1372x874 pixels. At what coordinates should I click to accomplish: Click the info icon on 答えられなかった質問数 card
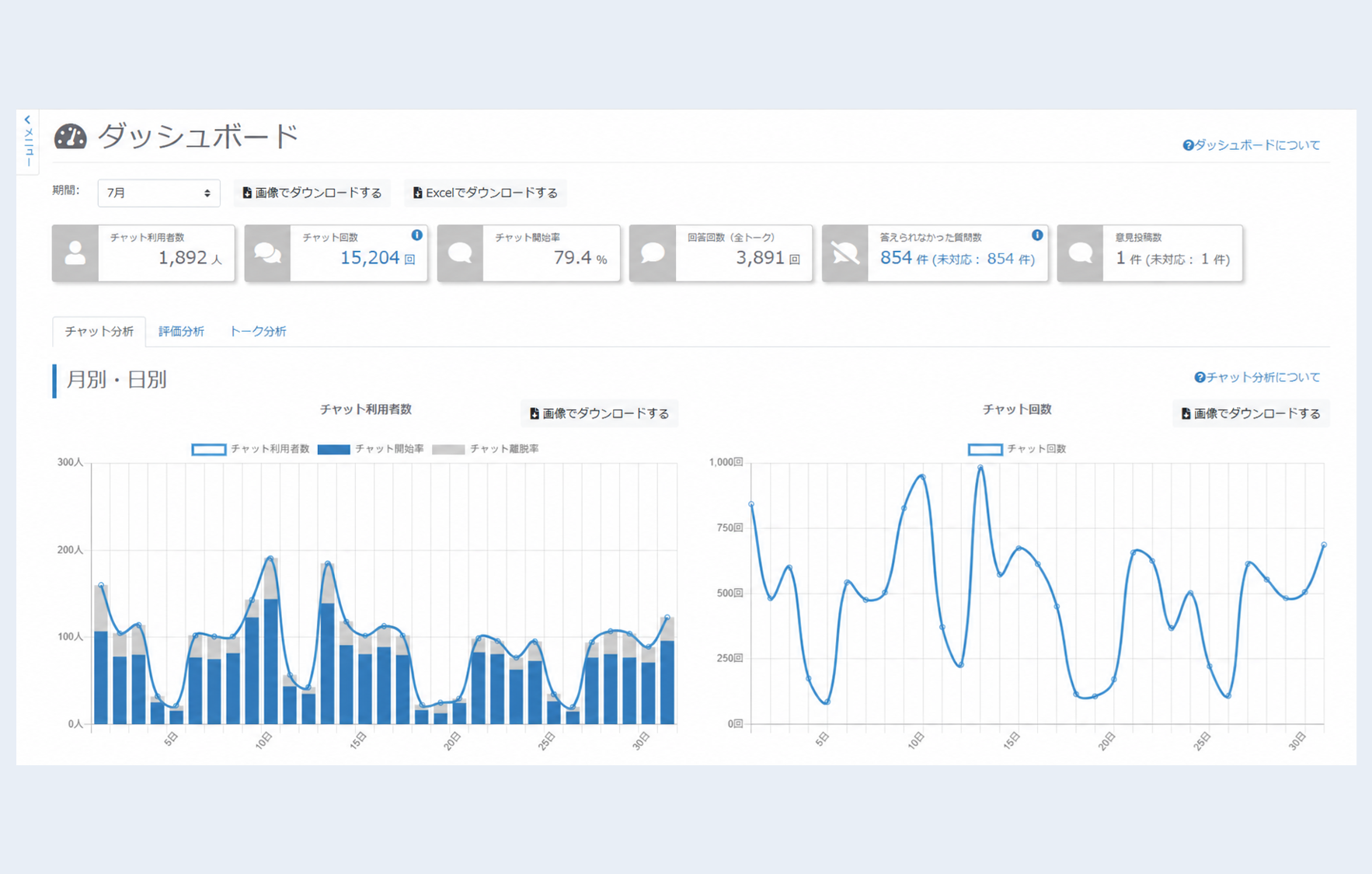pos(1037,235)
